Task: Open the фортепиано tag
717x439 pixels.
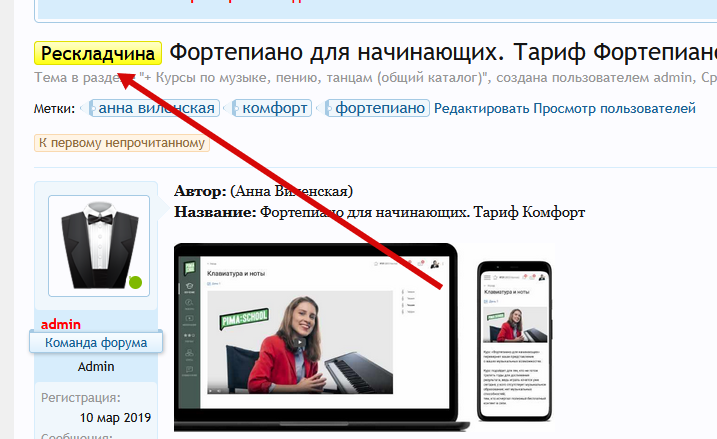Action: click(380, 108)
